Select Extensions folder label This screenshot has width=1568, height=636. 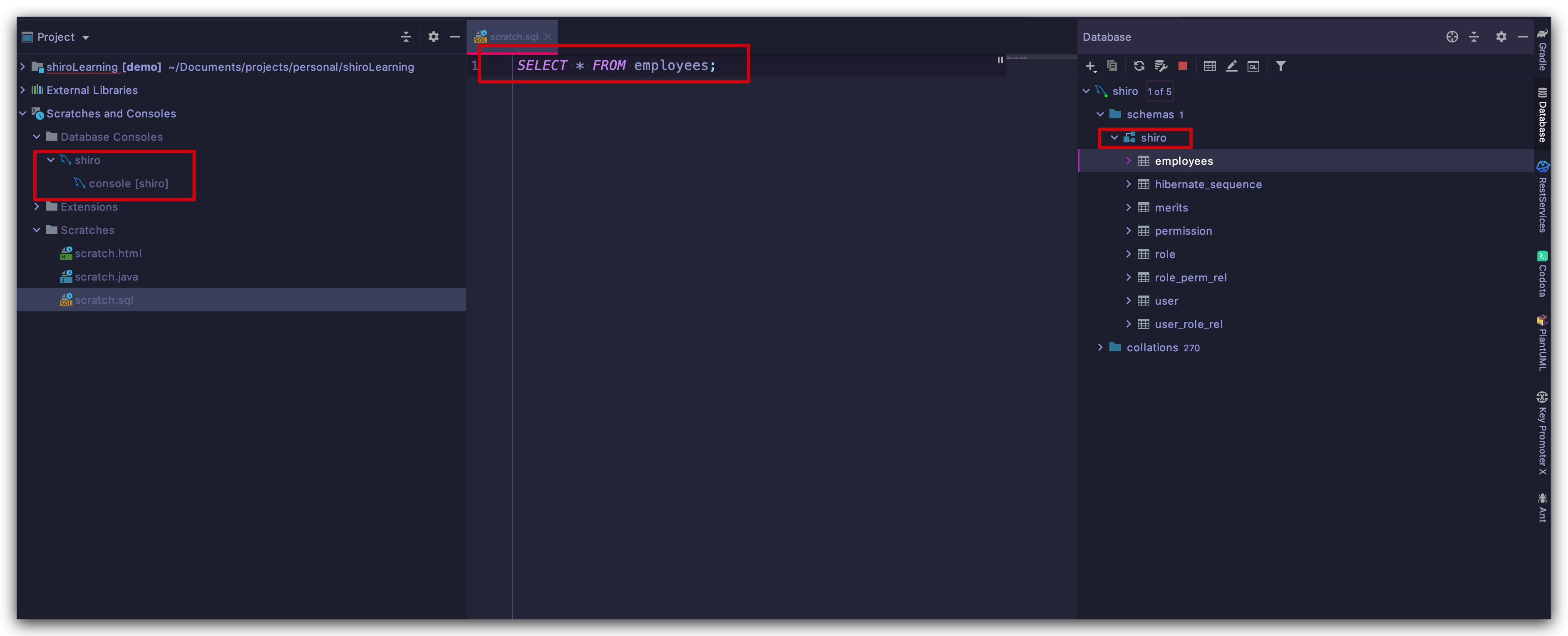89,206
